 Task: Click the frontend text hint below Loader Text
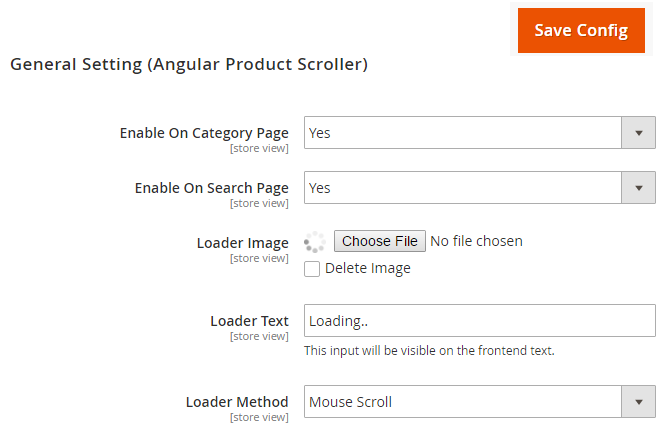pos(429,351)
